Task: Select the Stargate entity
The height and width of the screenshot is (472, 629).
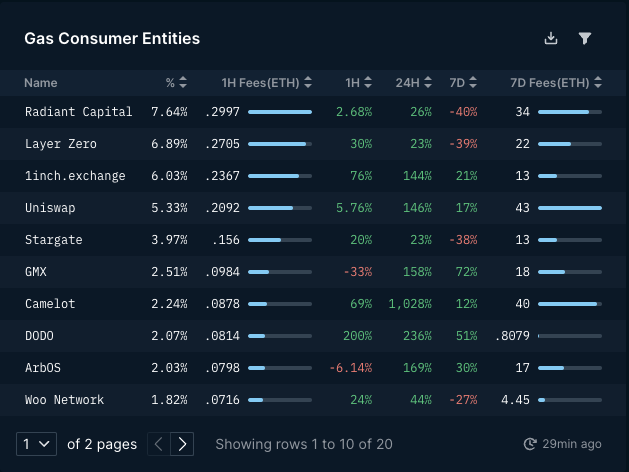Action: [54, 240]
